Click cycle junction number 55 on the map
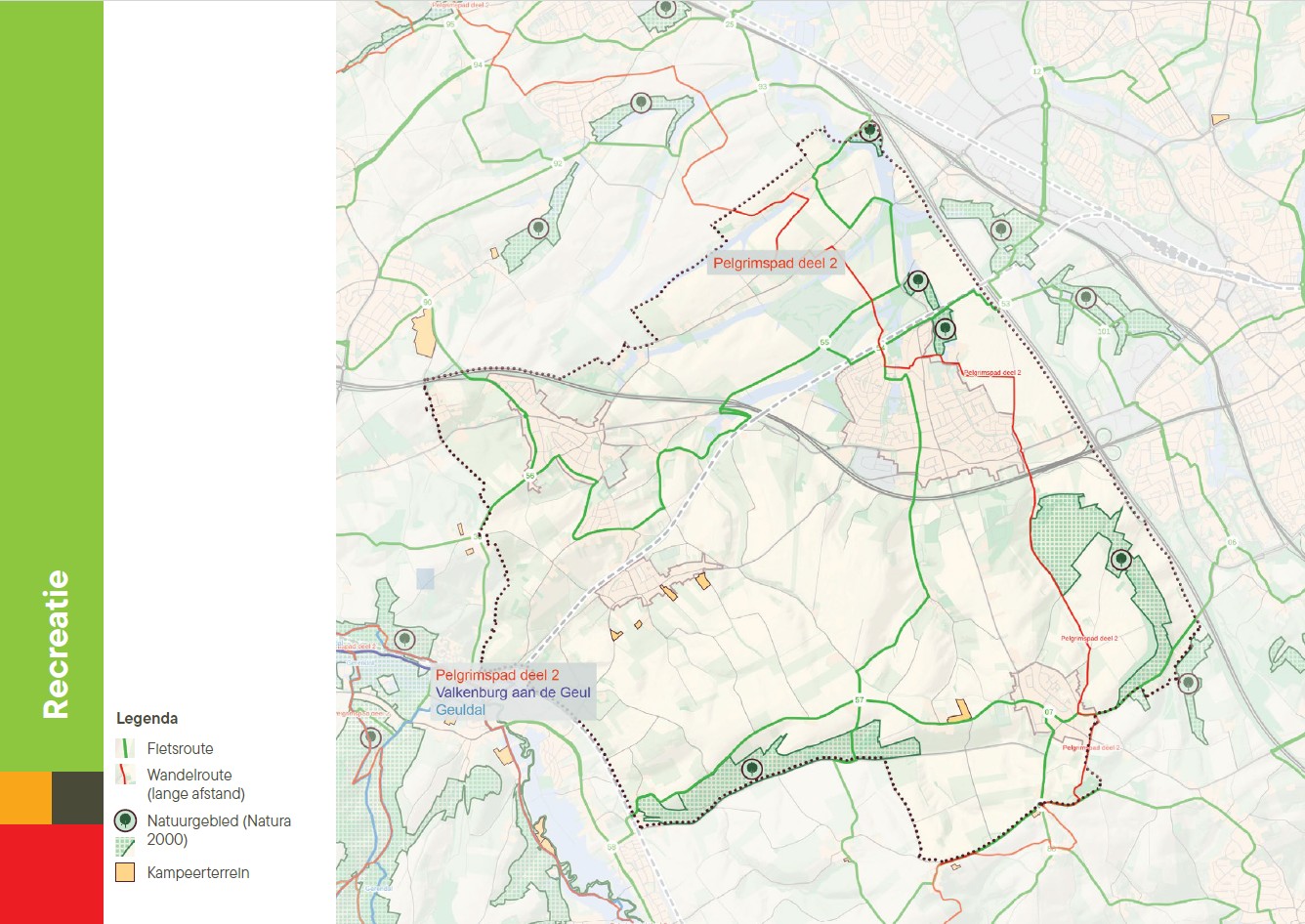 (824, 343)
